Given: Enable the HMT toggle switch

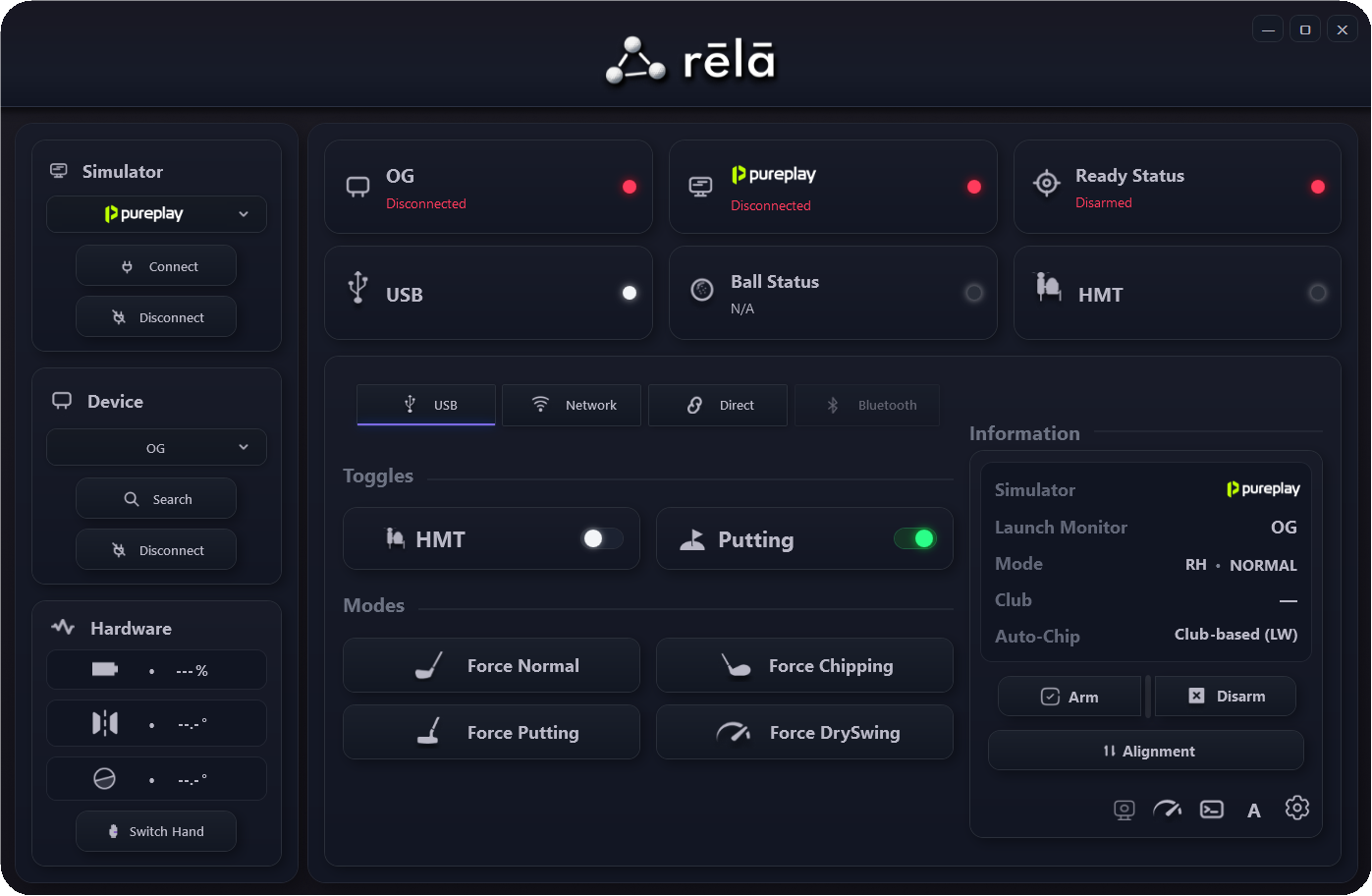Looking at the screenshot, I should (602, 538).
